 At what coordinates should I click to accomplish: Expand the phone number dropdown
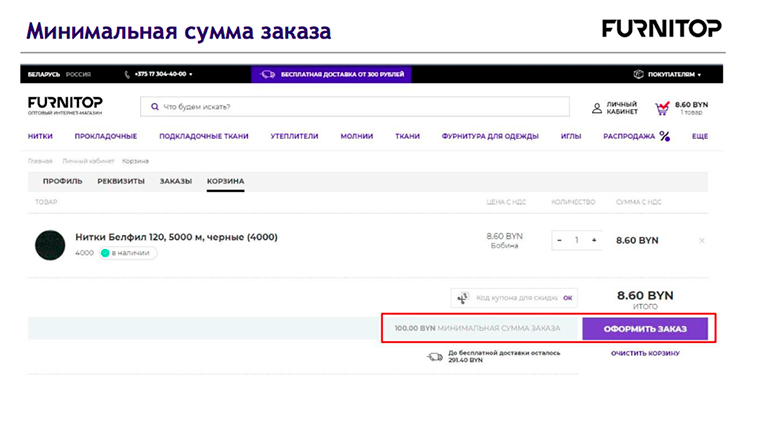tap(191, 74)
